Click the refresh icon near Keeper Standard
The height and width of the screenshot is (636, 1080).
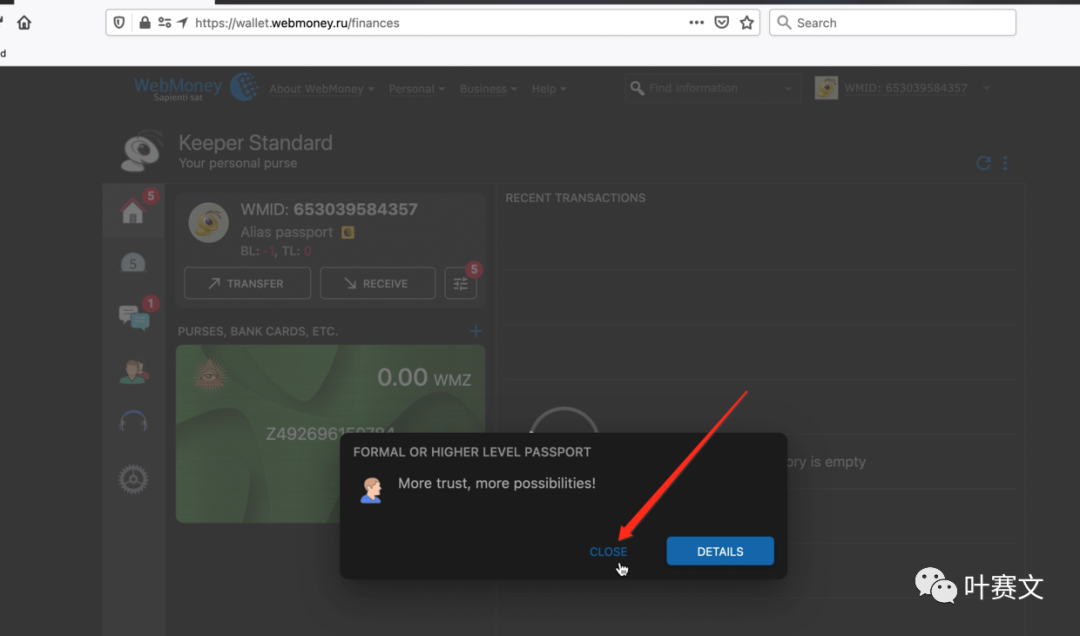983,163
